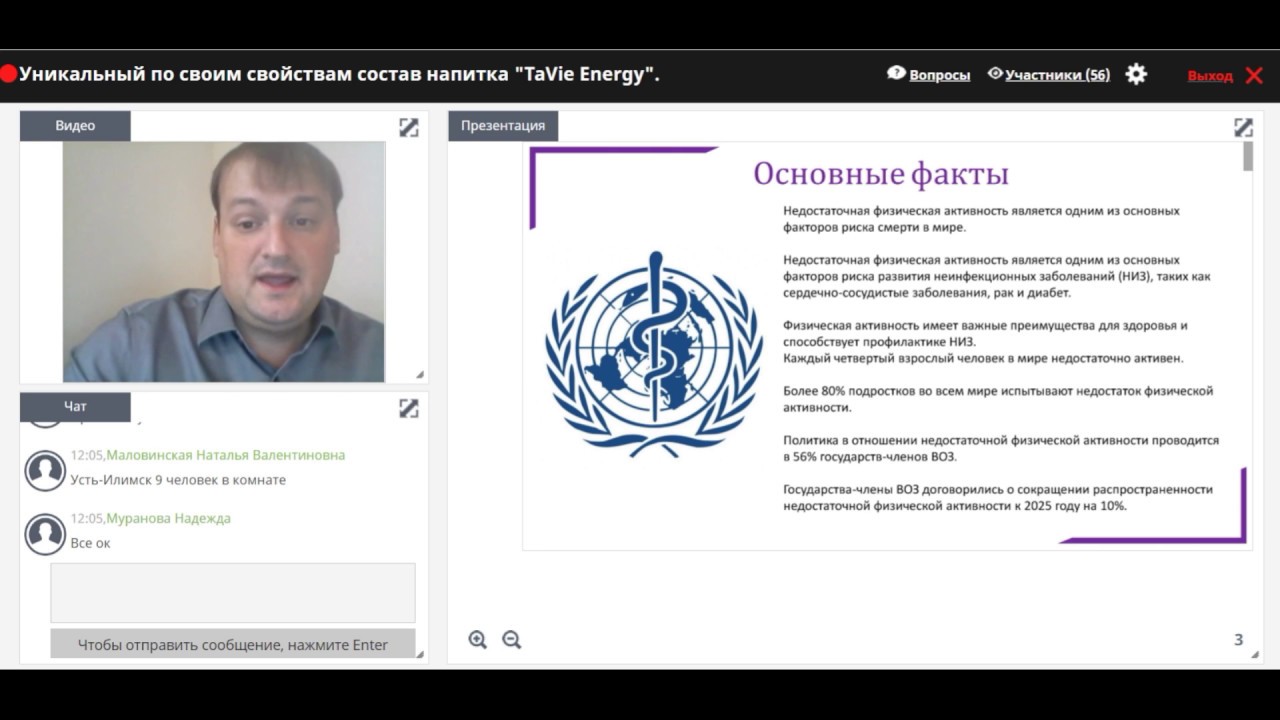1280x720 pixels.
Task: Expand the Чат panel to fullscreen
Action: click(x=409, y=408)
